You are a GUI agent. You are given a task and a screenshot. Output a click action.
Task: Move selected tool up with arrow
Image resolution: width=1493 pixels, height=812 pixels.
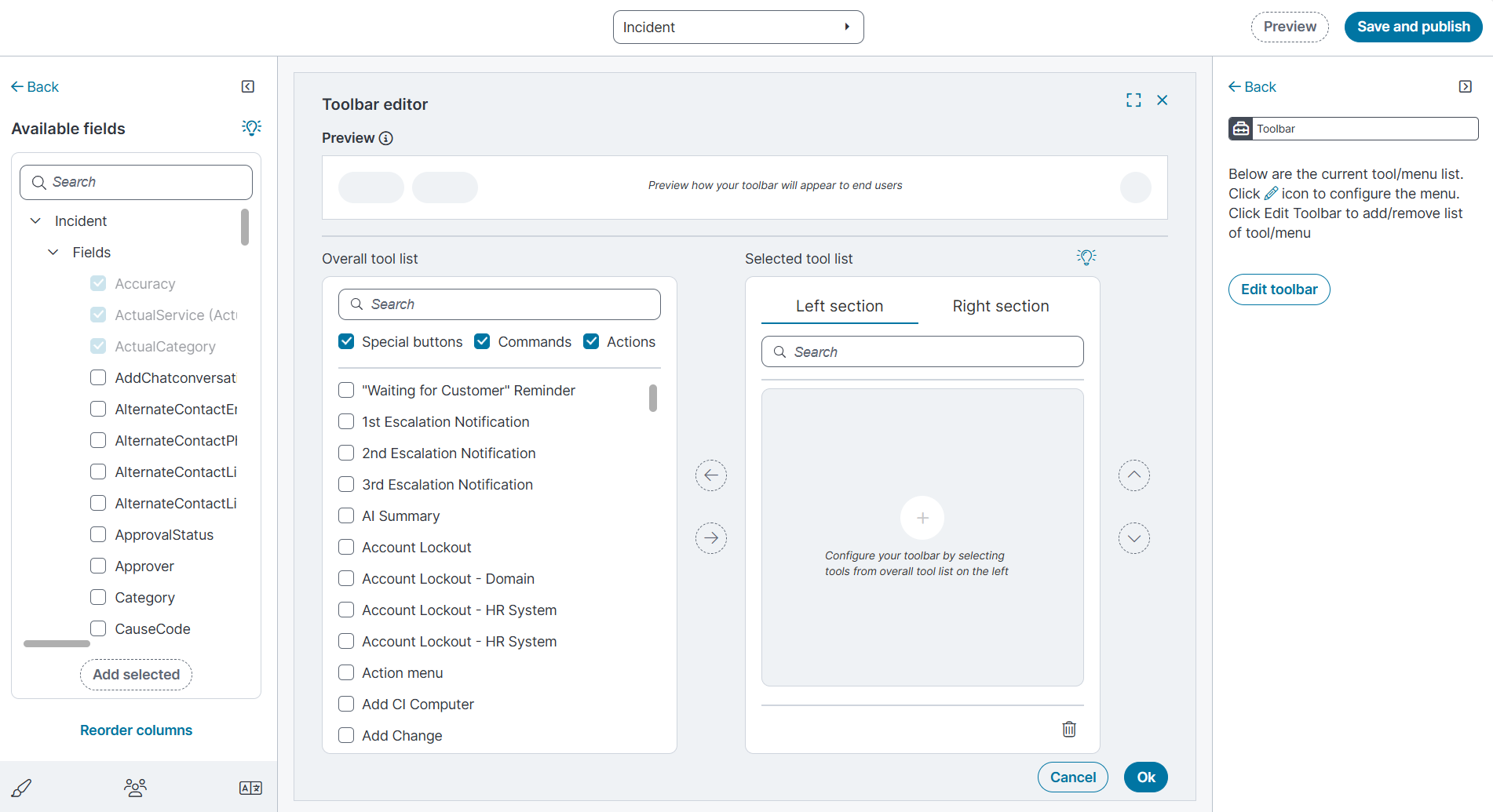pyautogui.click(x=1133, y=475)
